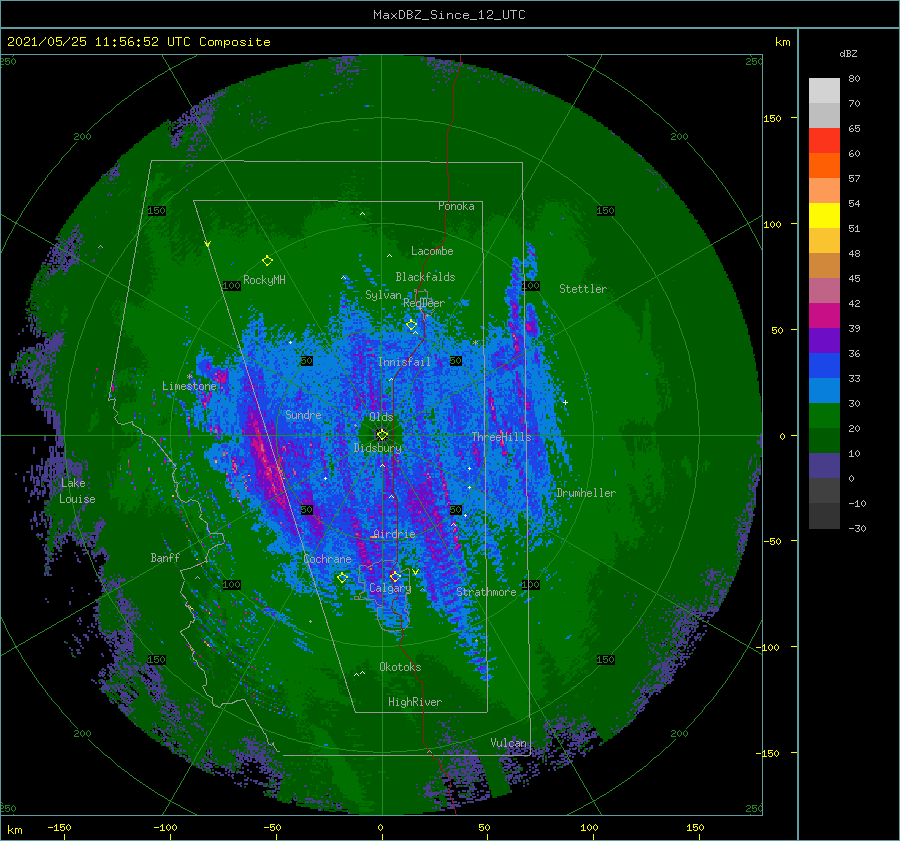900x841 pixels.
Task: Click the Strathmore label
Action: click(486, 592)
